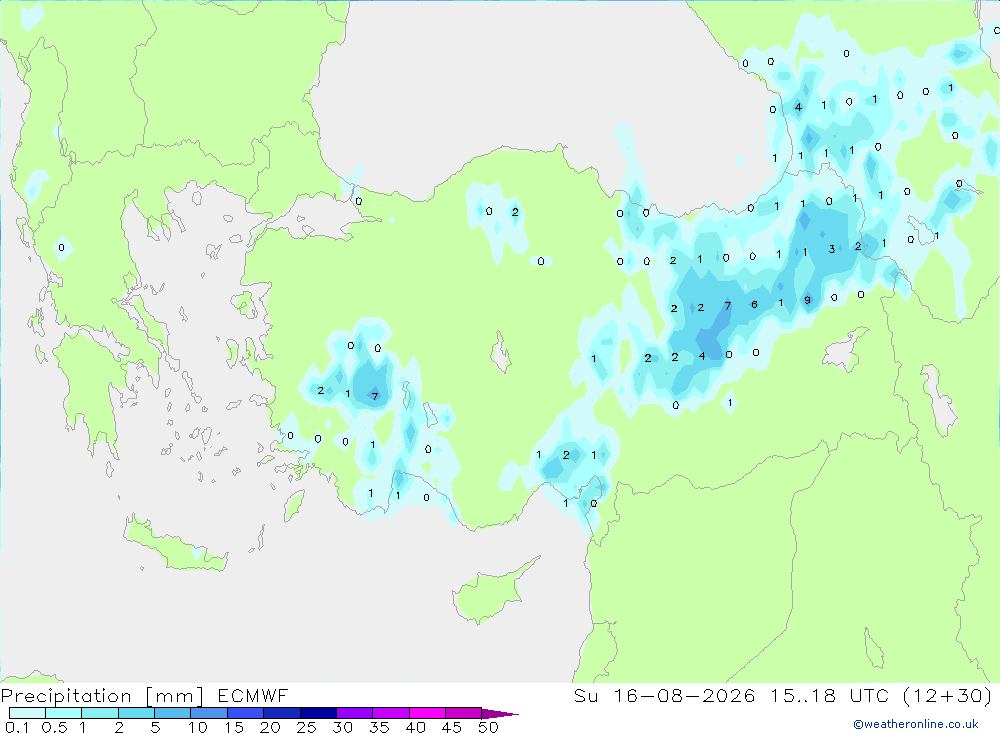Click the 35–40 mm legend color box

pos(390,713)
